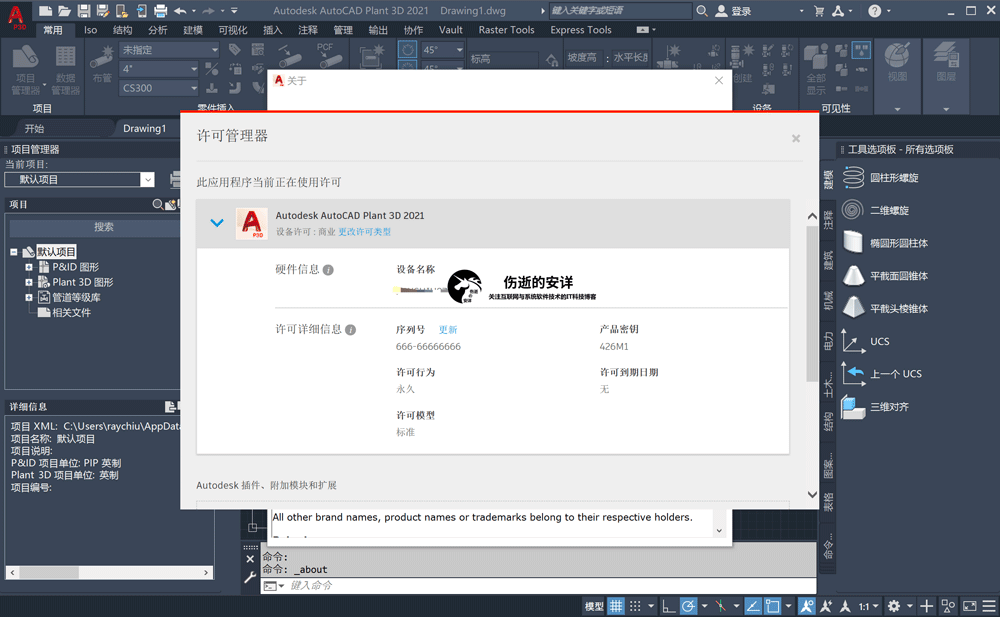Open the Express Tools ribbon tab

click(580, 30)
